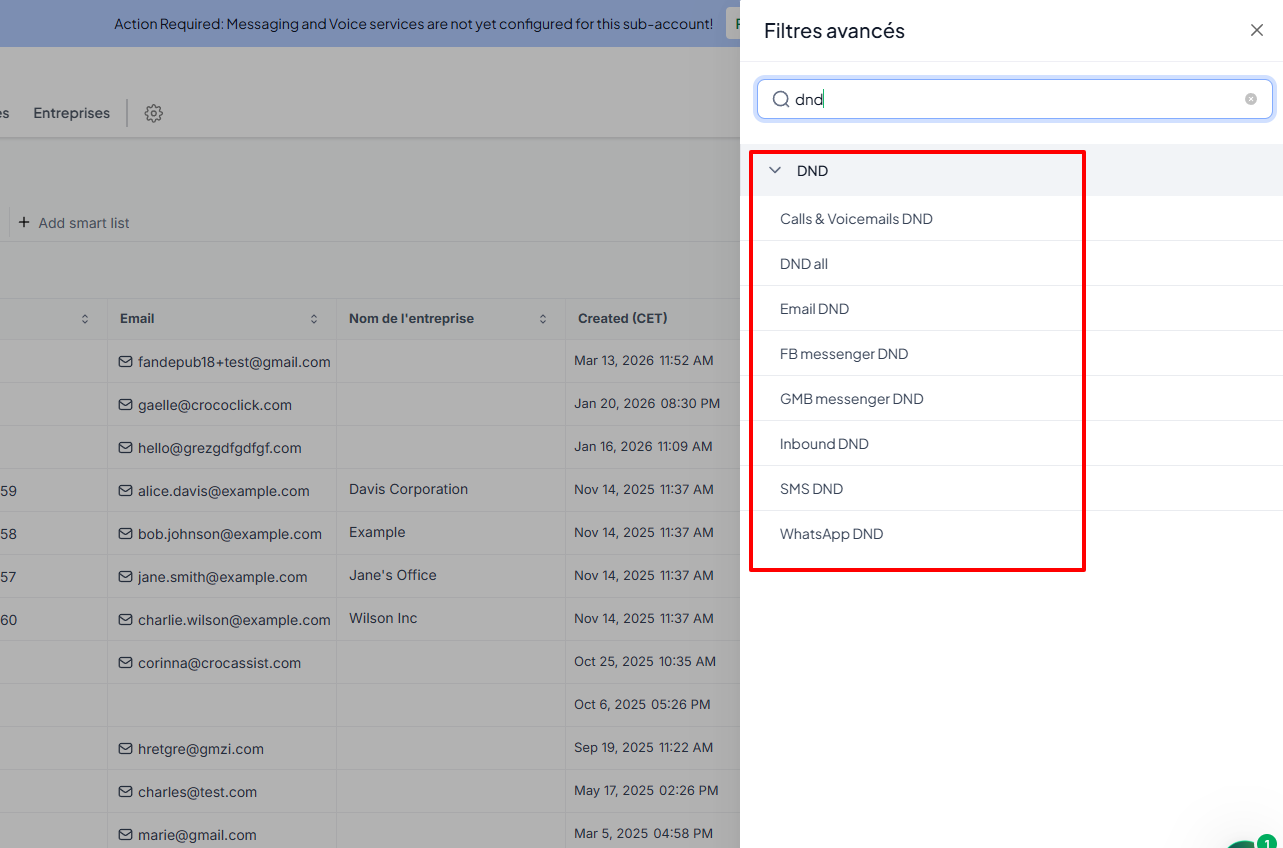This screenshot has width=1283, height=848.
Task: Click the search magnifier icon
Action: click(x=781, y=99)
